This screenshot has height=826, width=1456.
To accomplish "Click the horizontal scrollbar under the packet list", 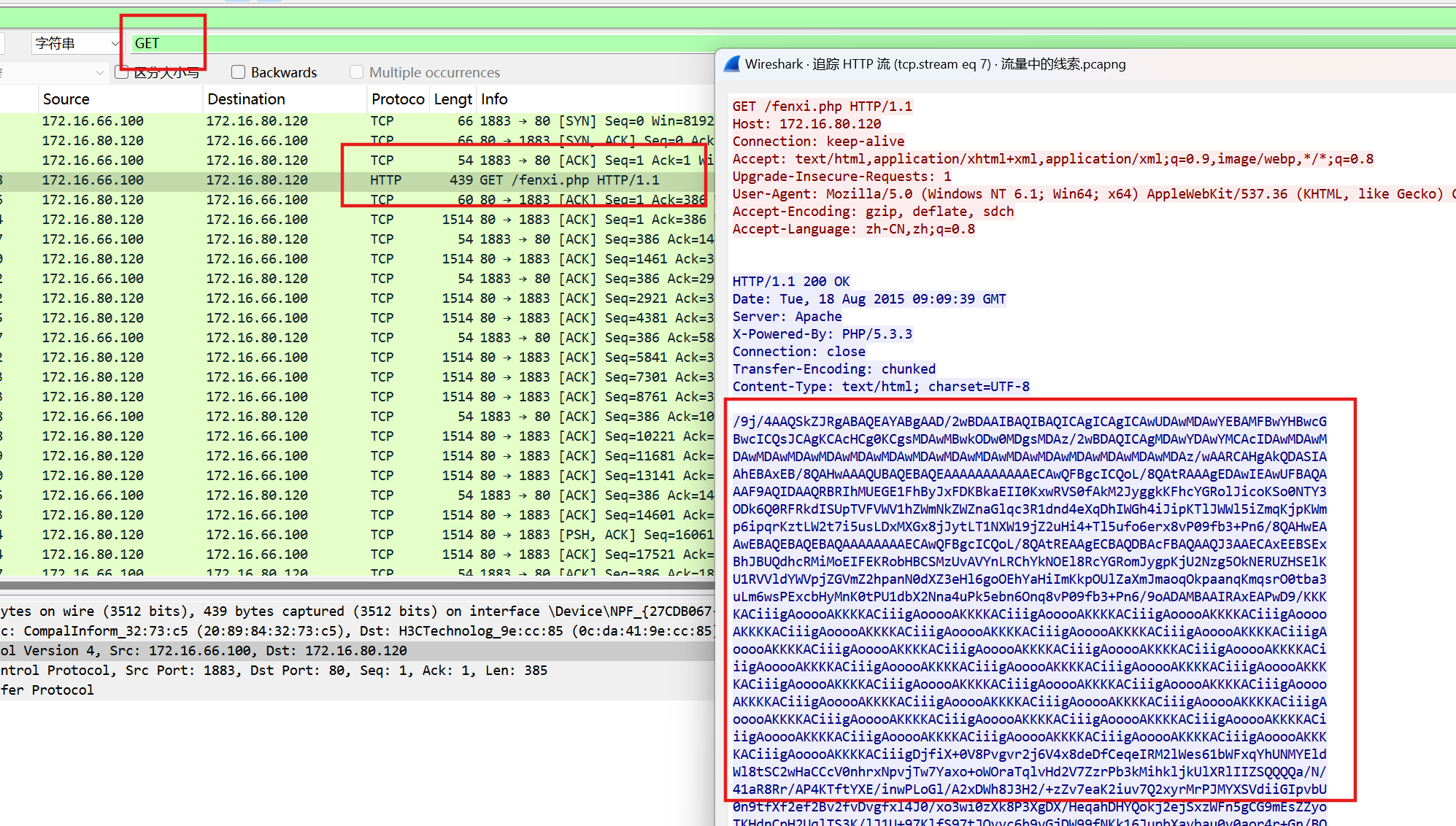I will pyautogui.click(x=358, y=584).
